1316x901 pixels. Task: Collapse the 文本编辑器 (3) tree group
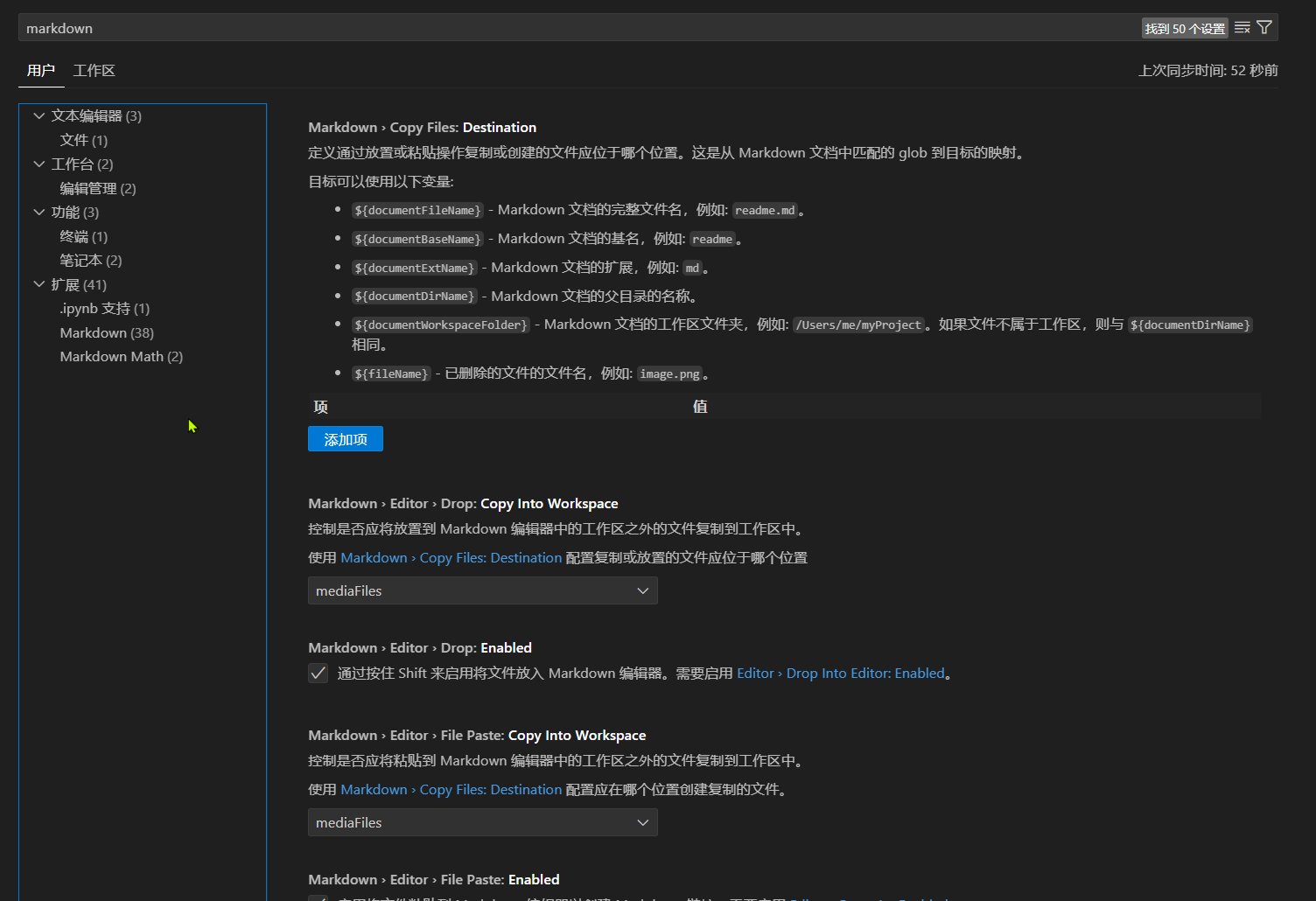point(38,115)
